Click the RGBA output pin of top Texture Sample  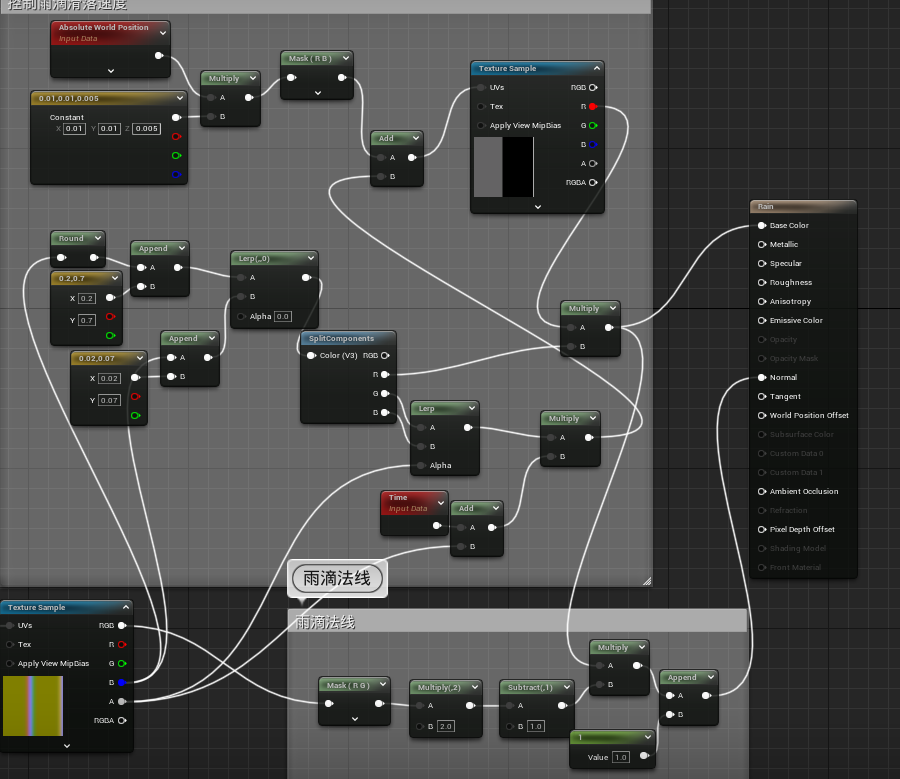tap(593, 182)
